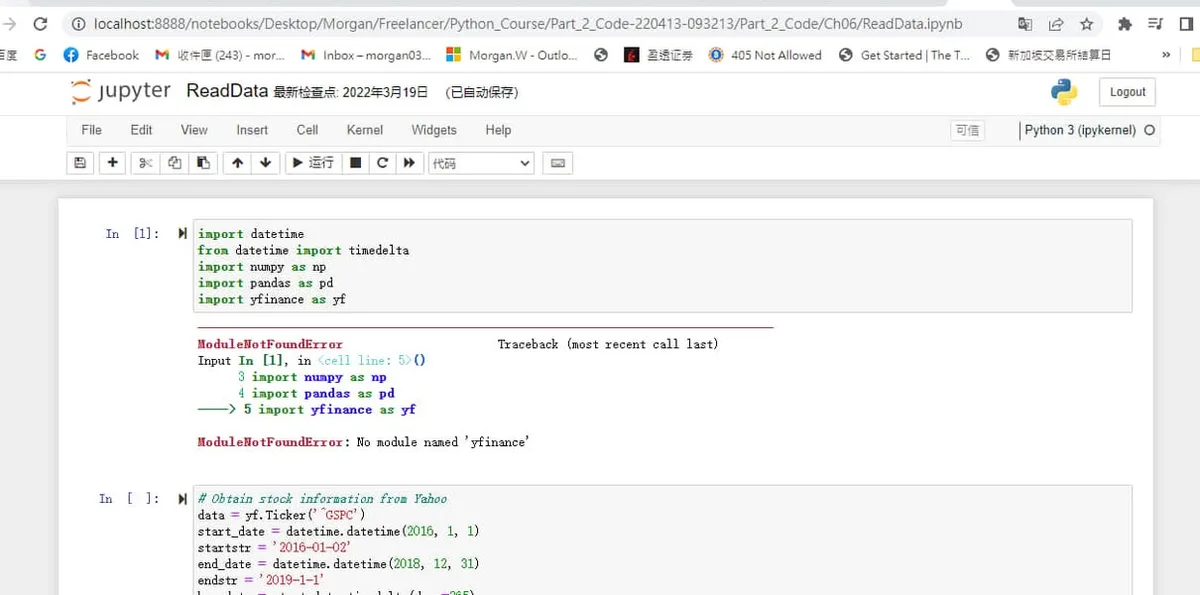Restart the kernel using circular arrow
The height and width of the screenshot is (595, 1200).
[382, 163]
